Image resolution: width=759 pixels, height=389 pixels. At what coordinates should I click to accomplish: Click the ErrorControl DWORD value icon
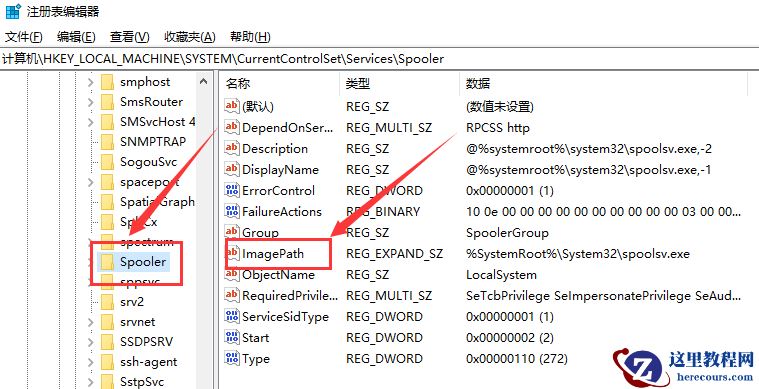point(232,190)
